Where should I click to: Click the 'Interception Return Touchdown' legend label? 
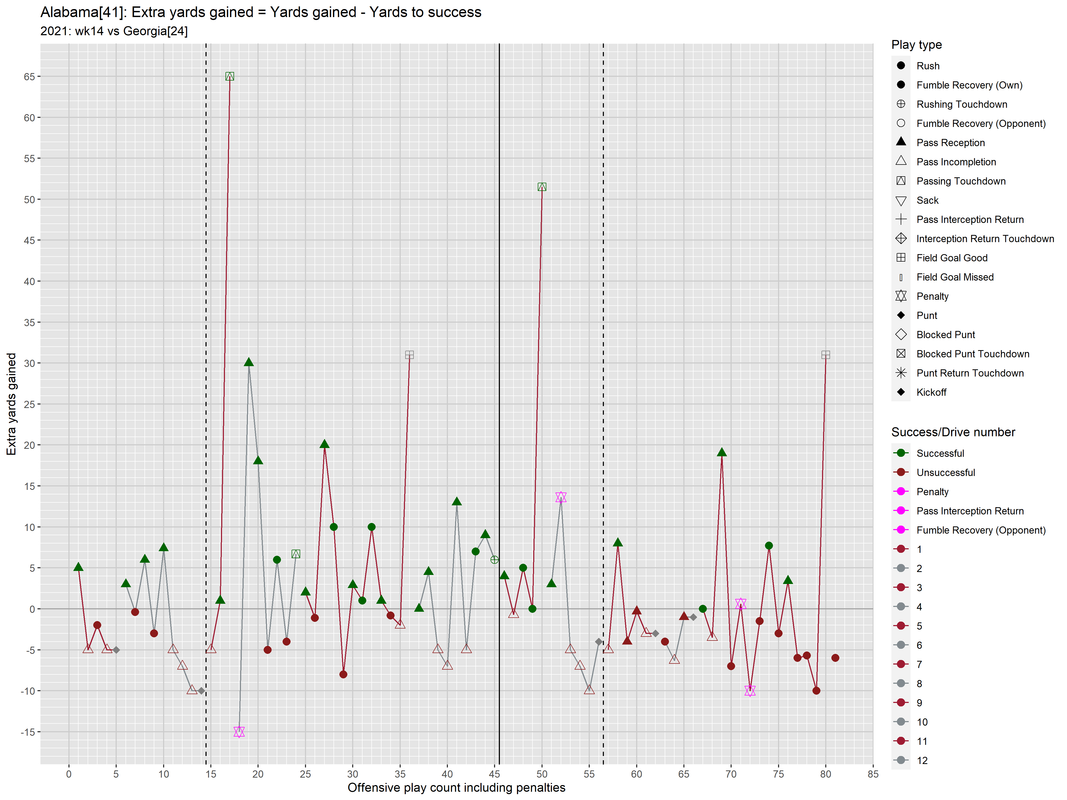click(985, 239)
